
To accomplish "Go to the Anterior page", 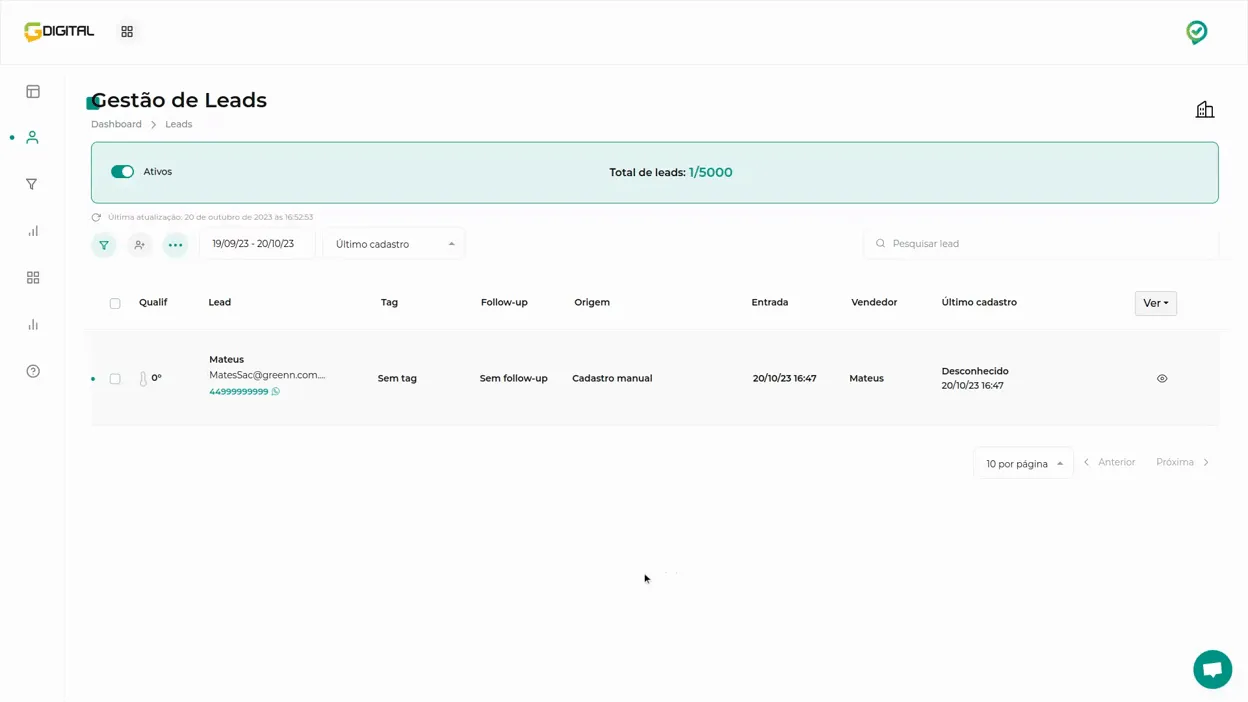I will 1109,462.
